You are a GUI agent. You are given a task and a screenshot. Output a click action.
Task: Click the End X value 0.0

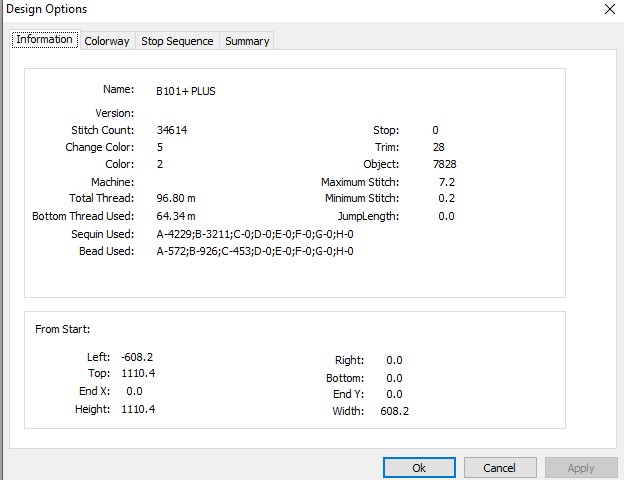point(135,391)
